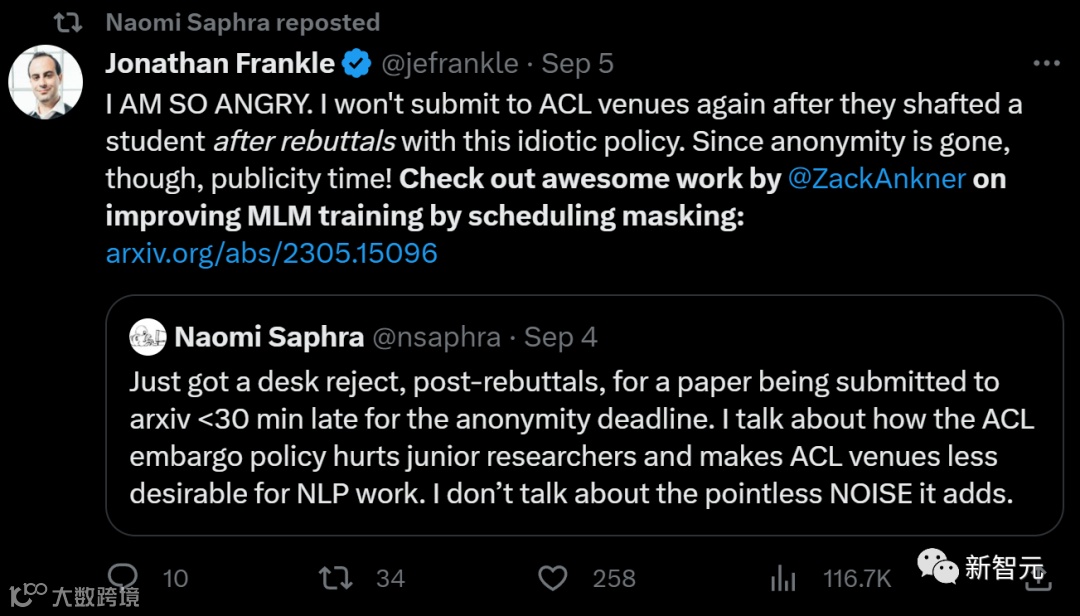The image size is (1080, 616).
Task: Click the Sep 4 quoted tweet date
Action: pyautogui.click(x=561, y=337)
